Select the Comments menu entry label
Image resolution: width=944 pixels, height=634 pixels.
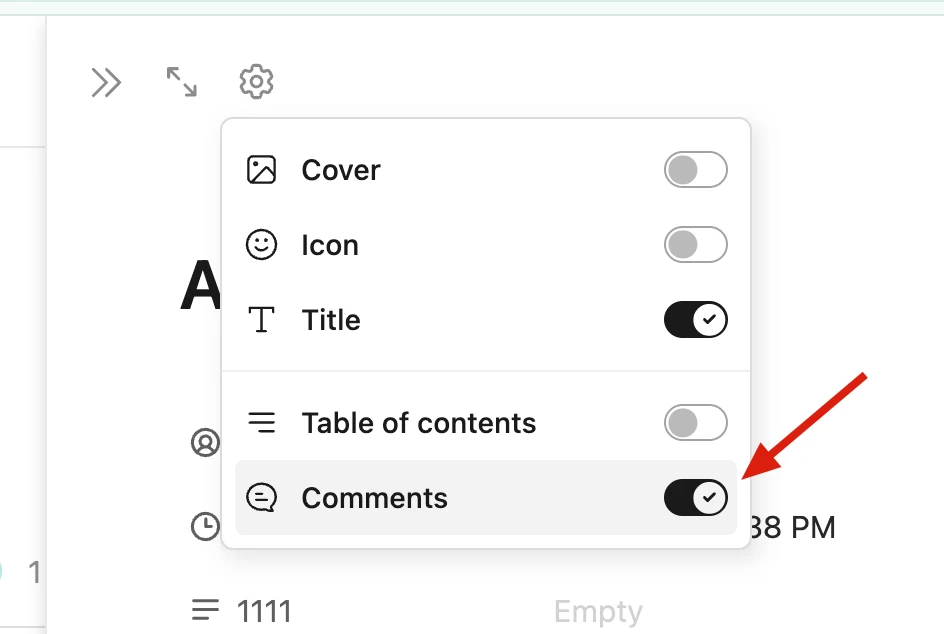(374, 498)
